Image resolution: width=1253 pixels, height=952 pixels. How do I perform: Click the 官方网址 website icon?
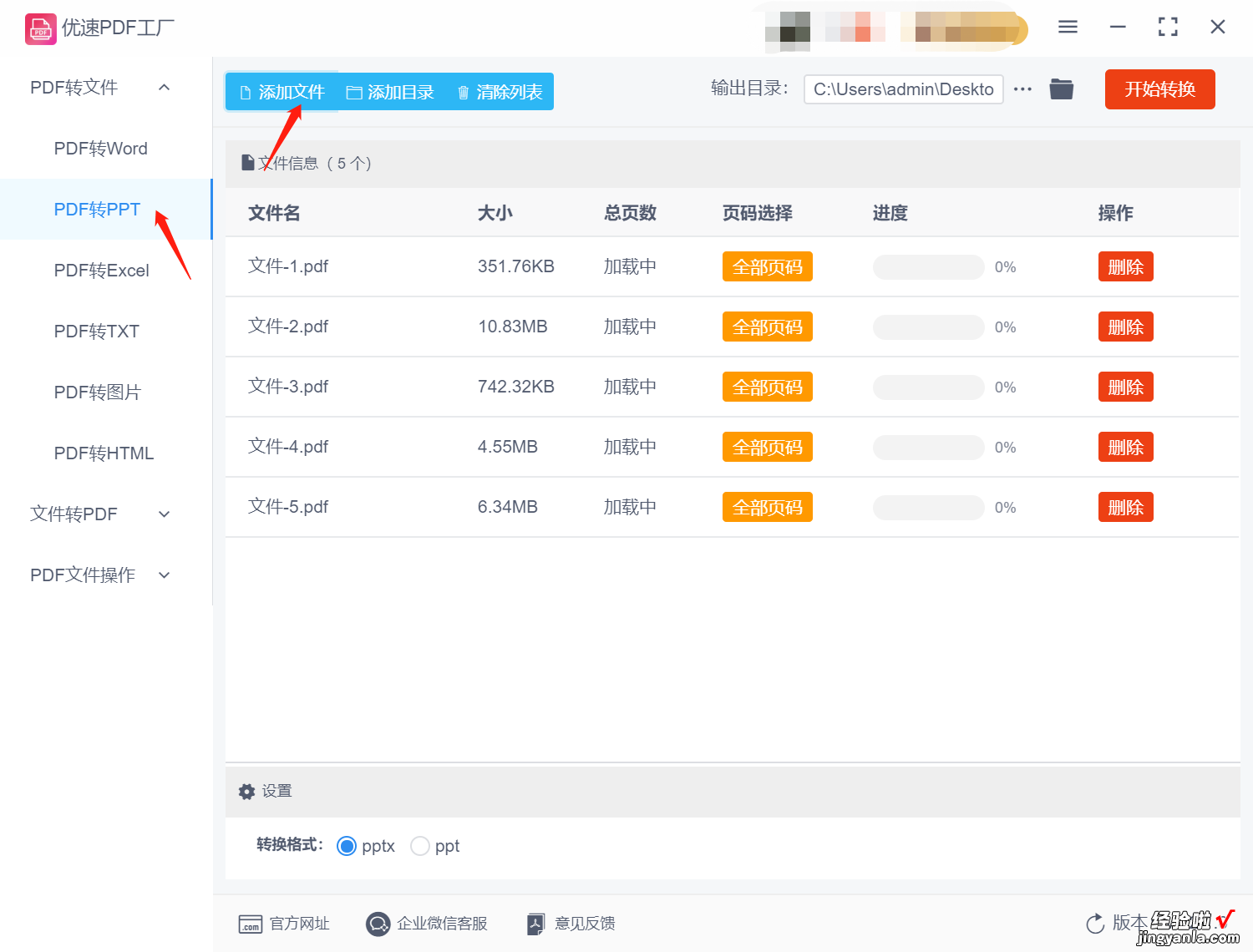(251, 924)
